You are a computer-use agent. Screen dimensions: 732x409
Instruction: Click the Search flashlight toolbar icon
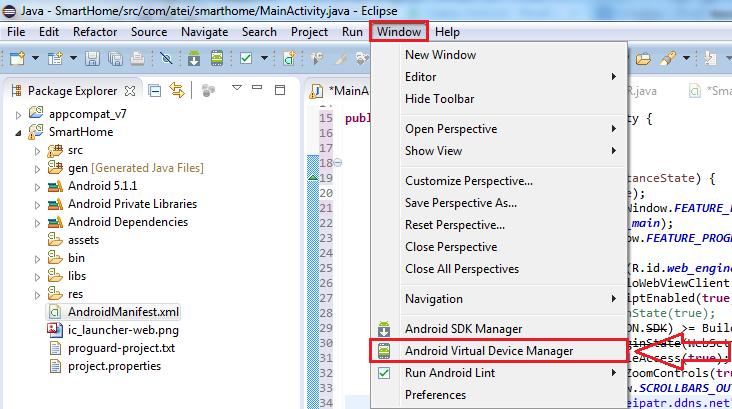click(x=668, y=58)
